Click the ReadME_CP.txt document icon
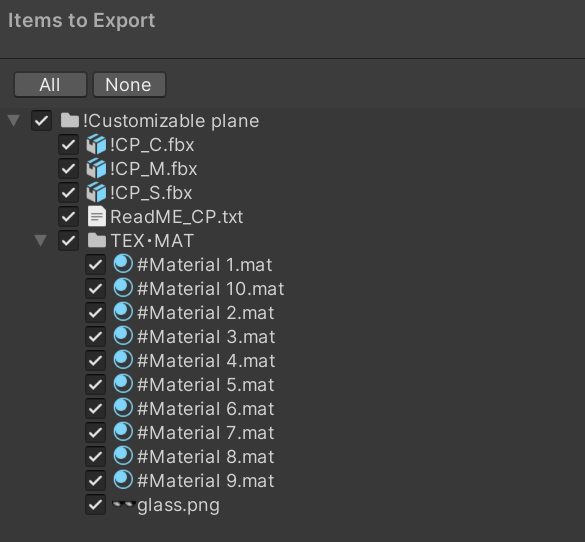This screenshot has width=585, height=542. point(97,216)
